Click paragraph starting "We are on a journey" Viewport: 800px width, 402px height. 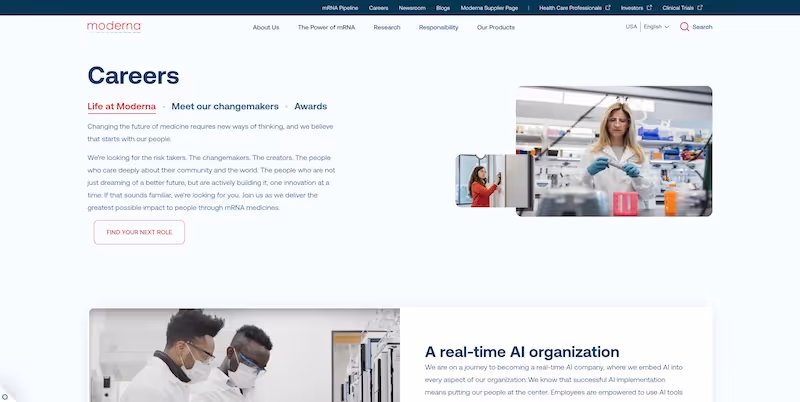click(x=554, y=380)
